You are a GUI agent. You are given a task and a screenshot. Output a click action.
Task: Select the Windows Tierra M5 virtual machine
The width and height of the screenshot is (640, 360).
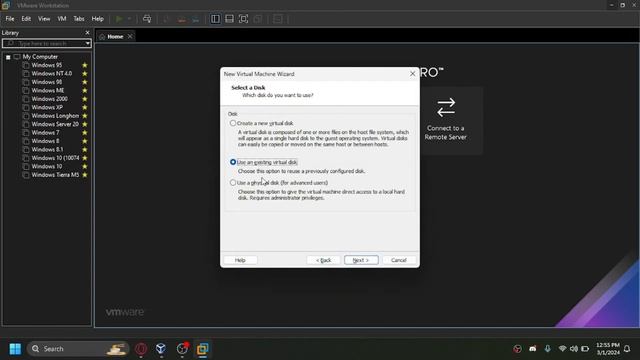[x=55, y=175]
